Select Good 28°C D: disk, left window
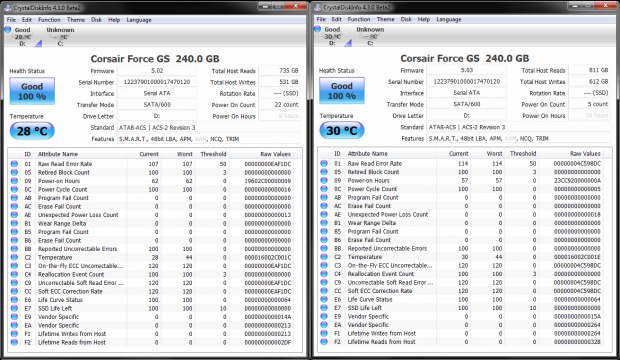The image size is (620, 360). [23, 36]
